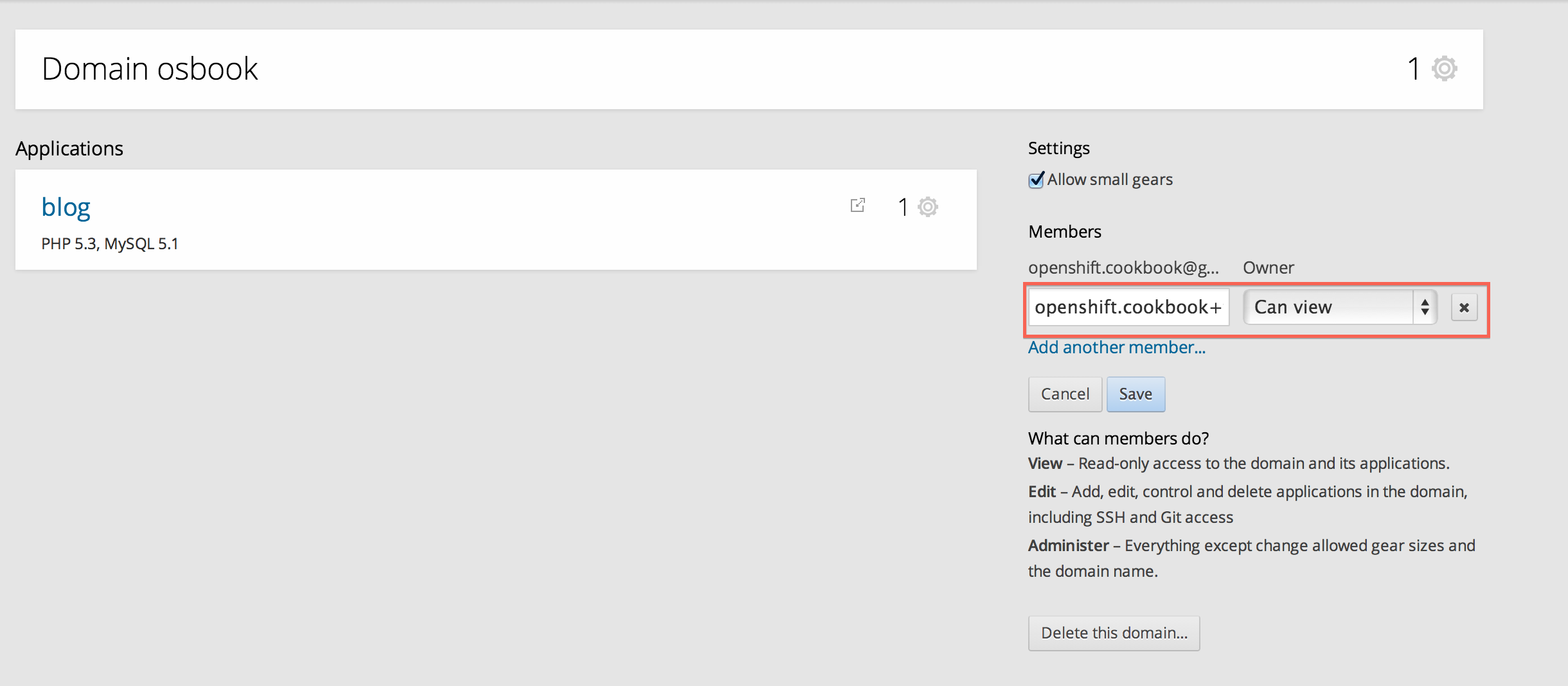Click the owner email openshift.cookbook@g...
The width and height of the screenshot is (1568, 686).
pyautogui.click(x=1123, y=268)
